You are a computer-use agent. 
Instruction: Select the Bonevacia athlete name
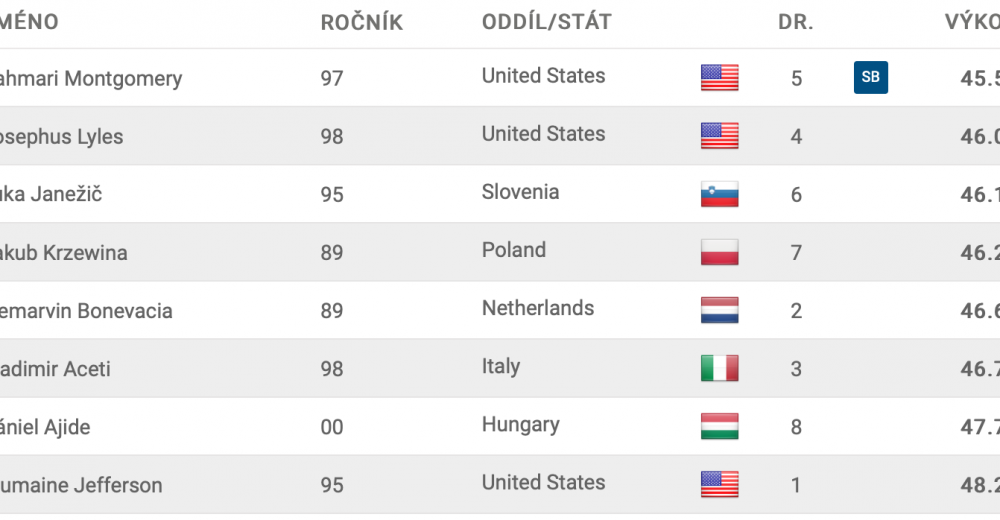pos(86,311)
